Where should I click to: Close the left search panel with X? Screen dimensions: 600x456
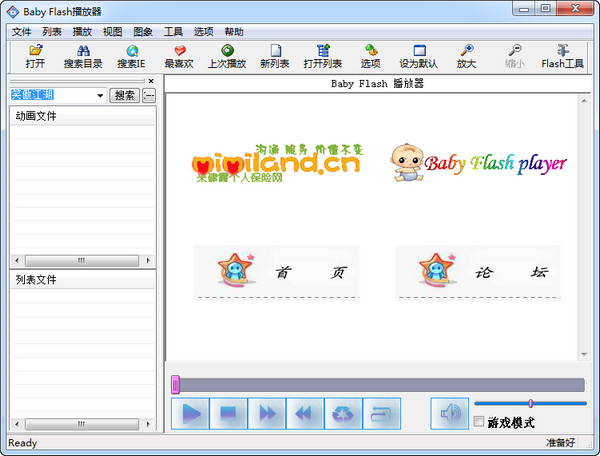[x=151, y=81]
